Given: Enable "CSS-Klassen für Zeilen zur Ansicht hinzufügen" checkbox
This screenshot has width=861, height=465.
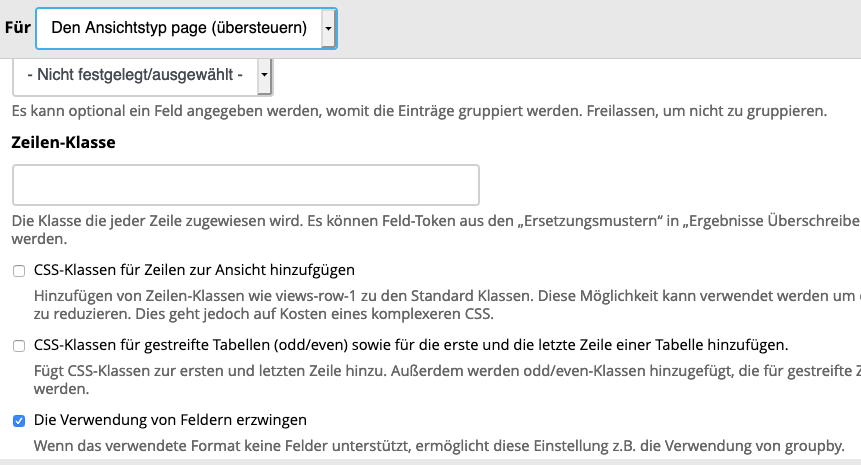Looking at the screenshot, I should pyautogui.click(x=19, y=271).
